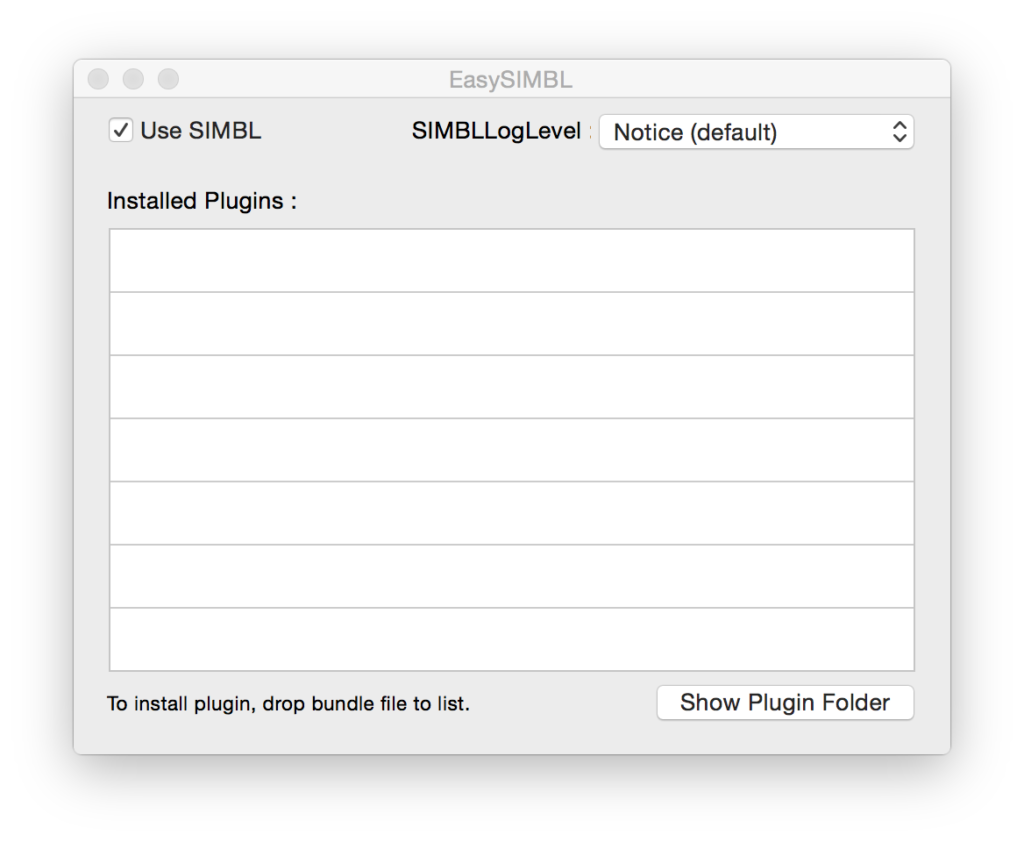1024x842 pixels.
Task: Disable SIMBL via its checkbox
Action: click(120, 130)
